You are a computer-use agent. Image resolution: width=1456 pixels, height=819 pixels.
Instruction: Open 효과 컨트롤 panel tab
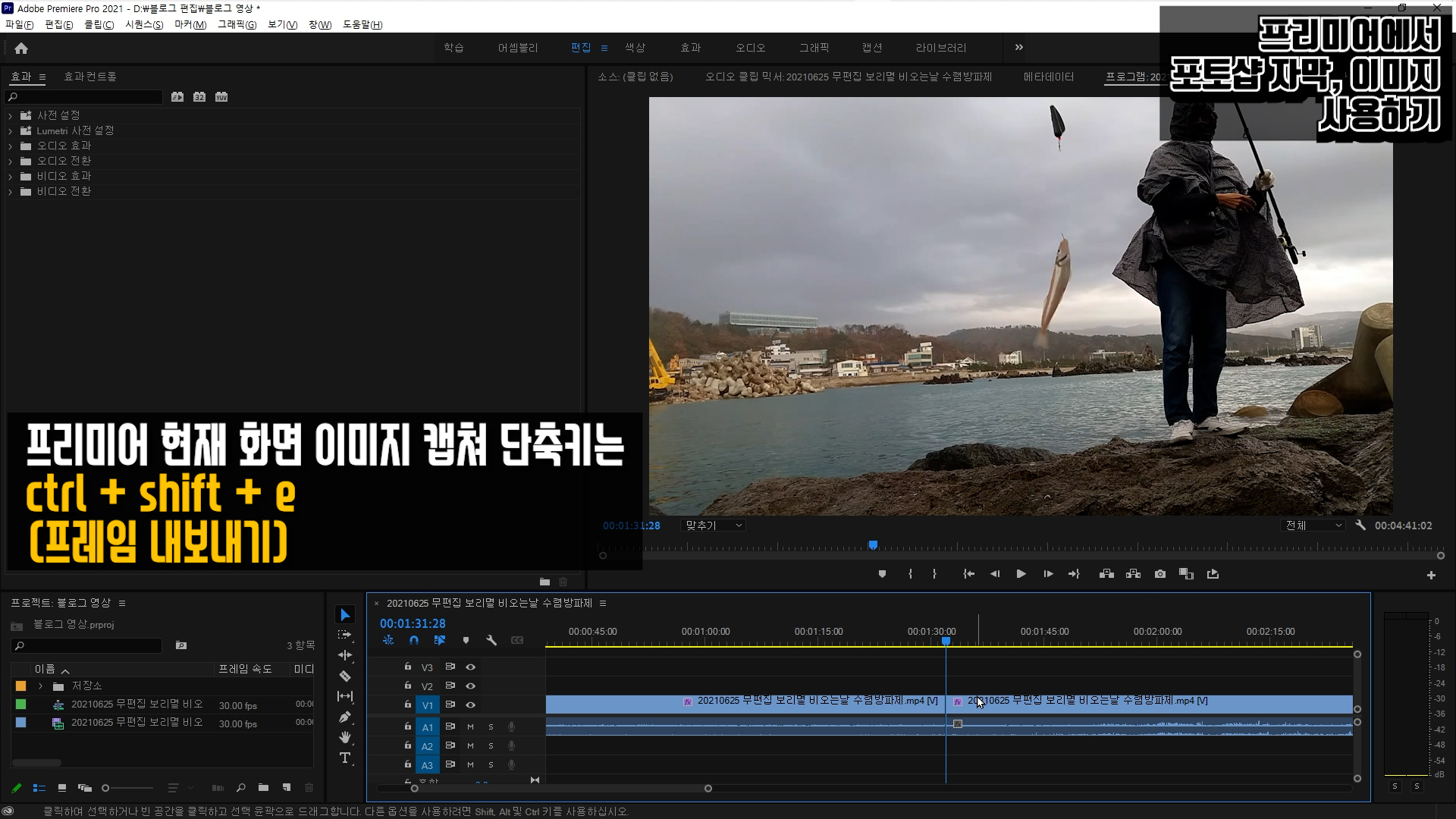click(90, 77)
